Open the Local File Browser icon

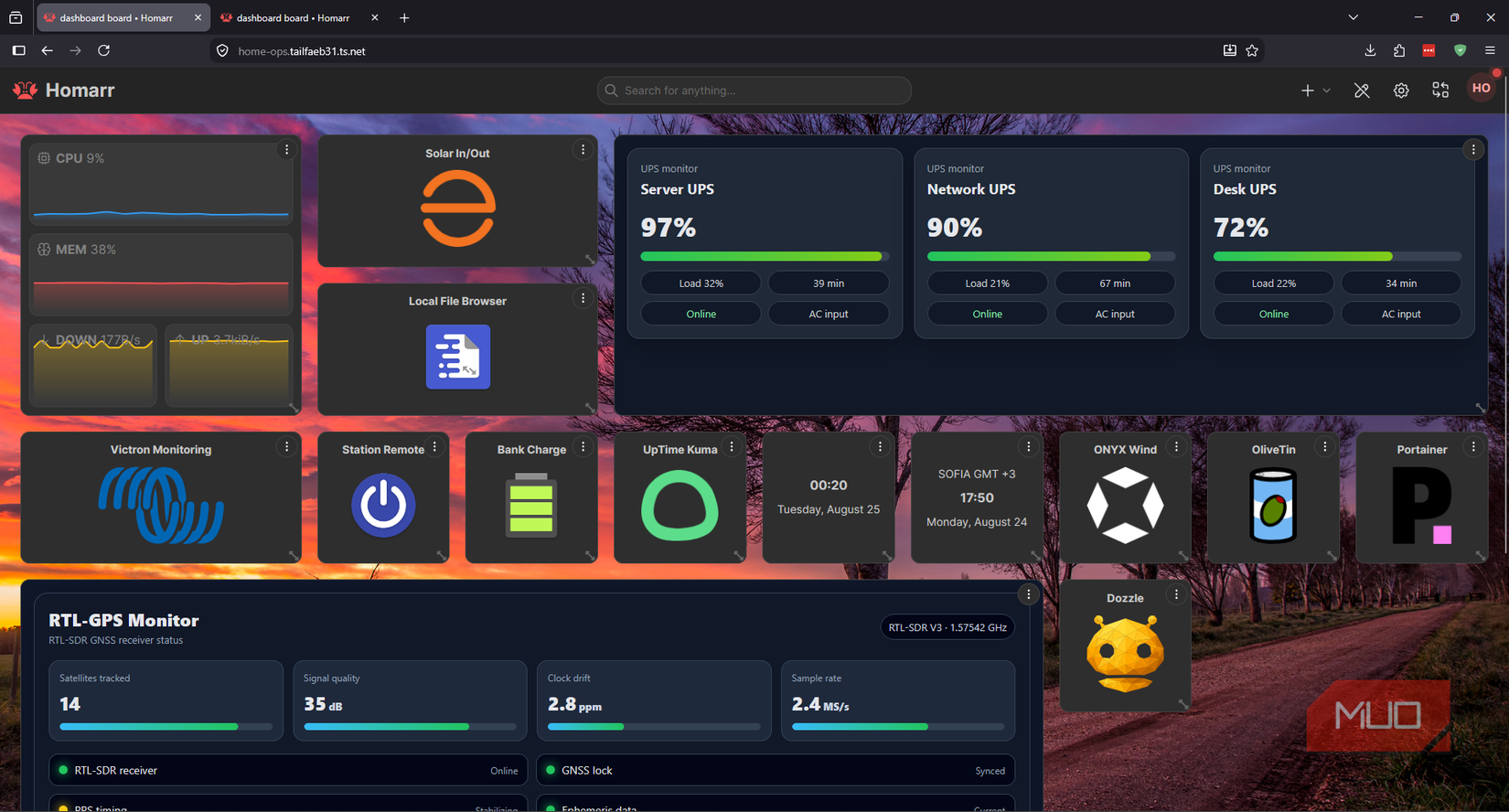point(458,357)
